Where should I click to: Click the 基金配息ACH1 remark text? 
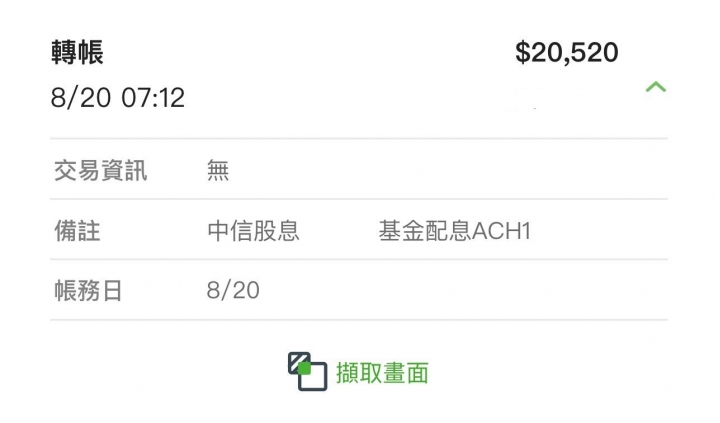coord(455,231)
